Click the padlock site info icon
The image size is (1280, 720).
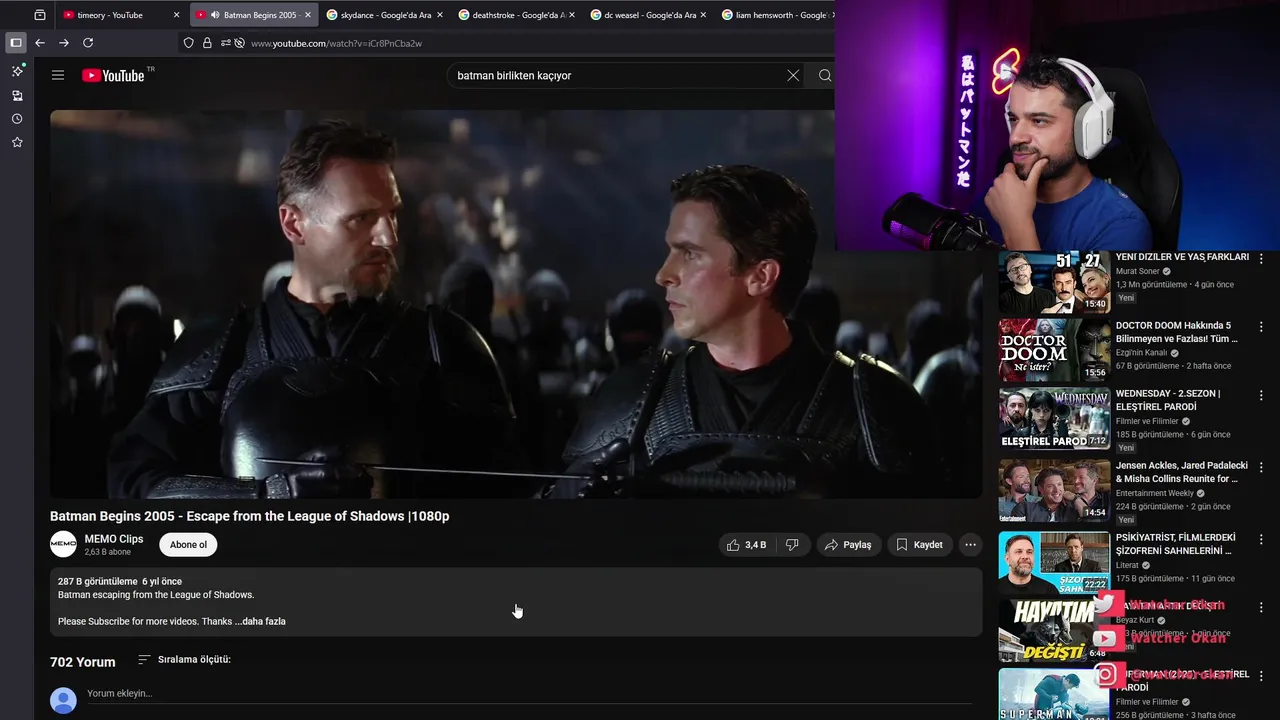coord(207,43)
